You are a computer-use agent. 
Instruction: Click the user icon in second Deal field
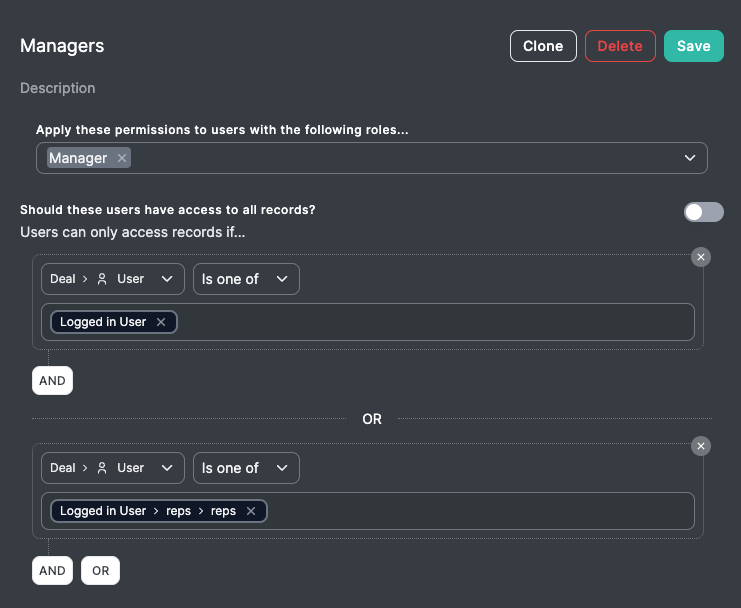pos(102,468)
